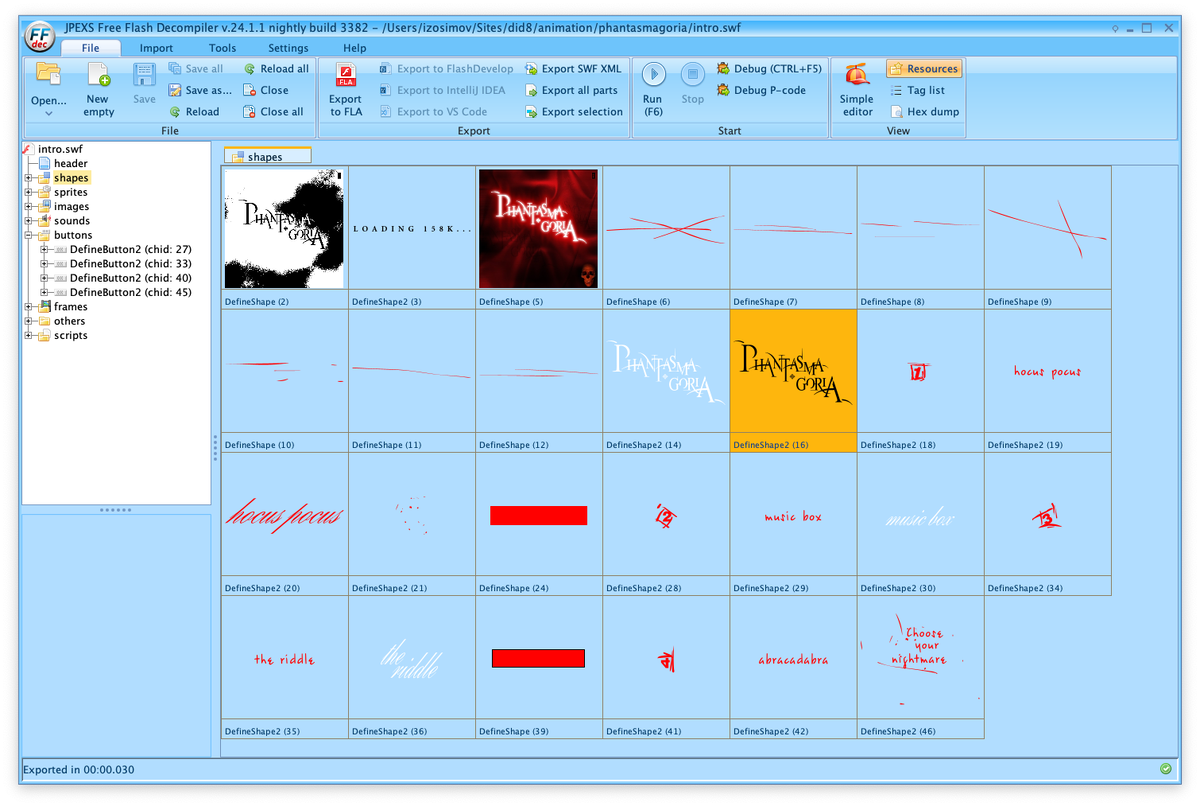1200x806 pixels.
Task: Open the Settings ribbon tab
Action: 288,48
